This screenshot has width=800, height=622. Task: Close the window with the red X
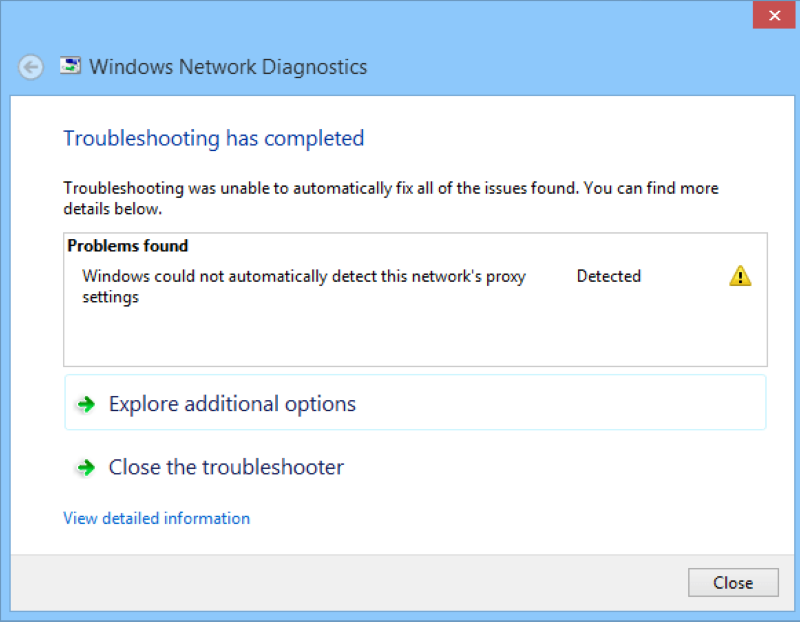pyautogui.click(x=774, y=15)
